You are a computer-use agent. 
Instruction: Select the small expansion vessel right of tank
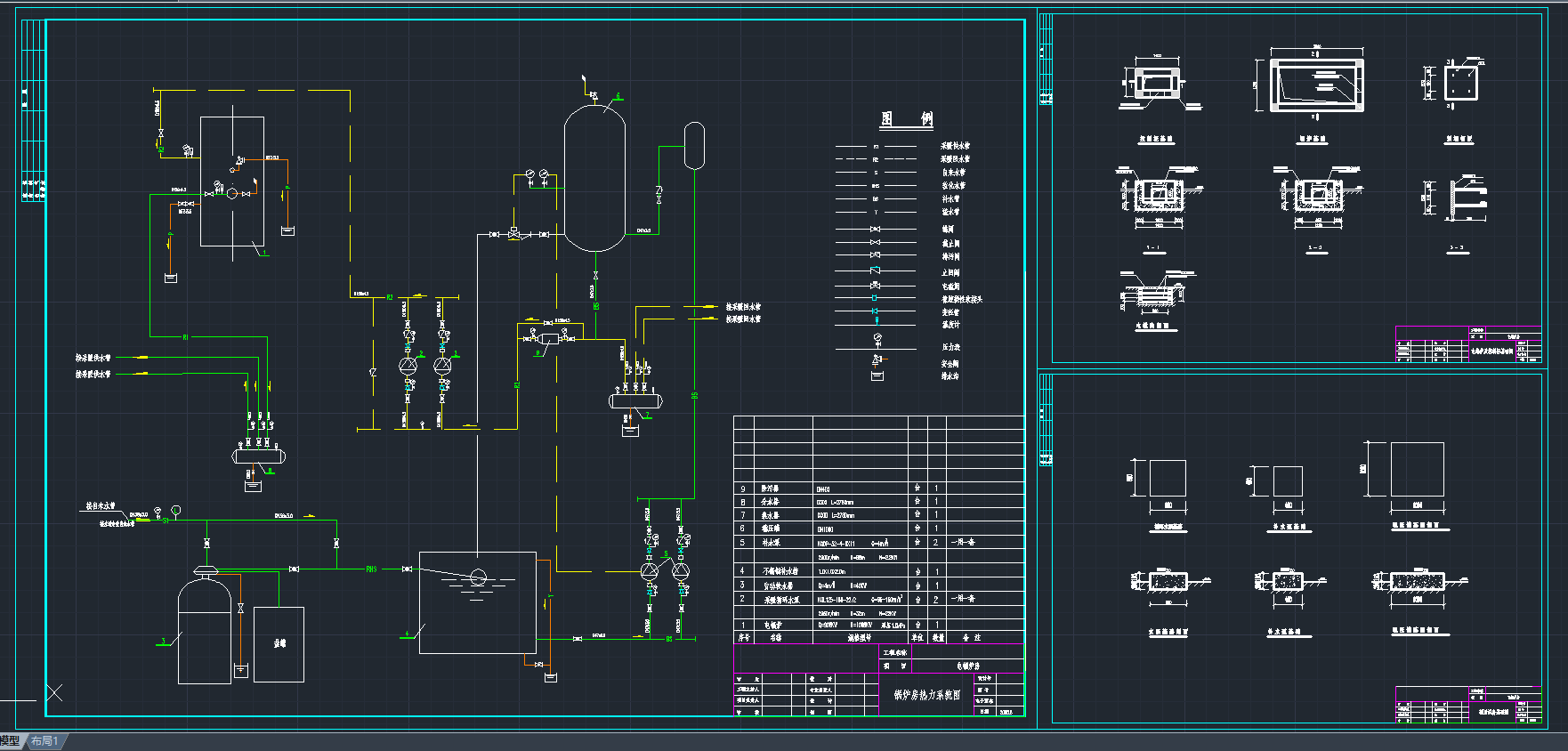click(x=694, y=146)
